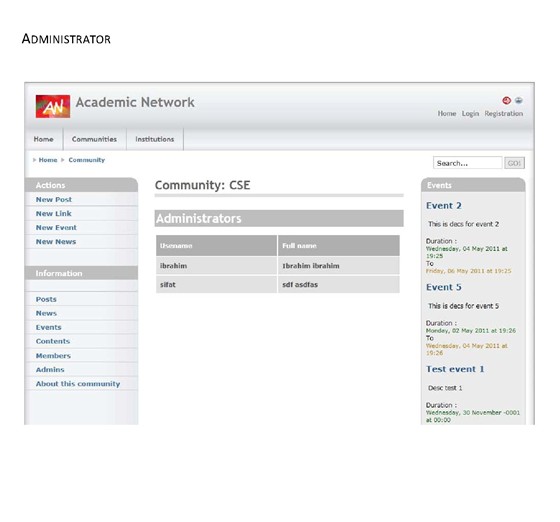This screenshot has width=560, height=522.
Task: Open Posts in Information menu
Action: pyautogui.click(x=46, y=299)
